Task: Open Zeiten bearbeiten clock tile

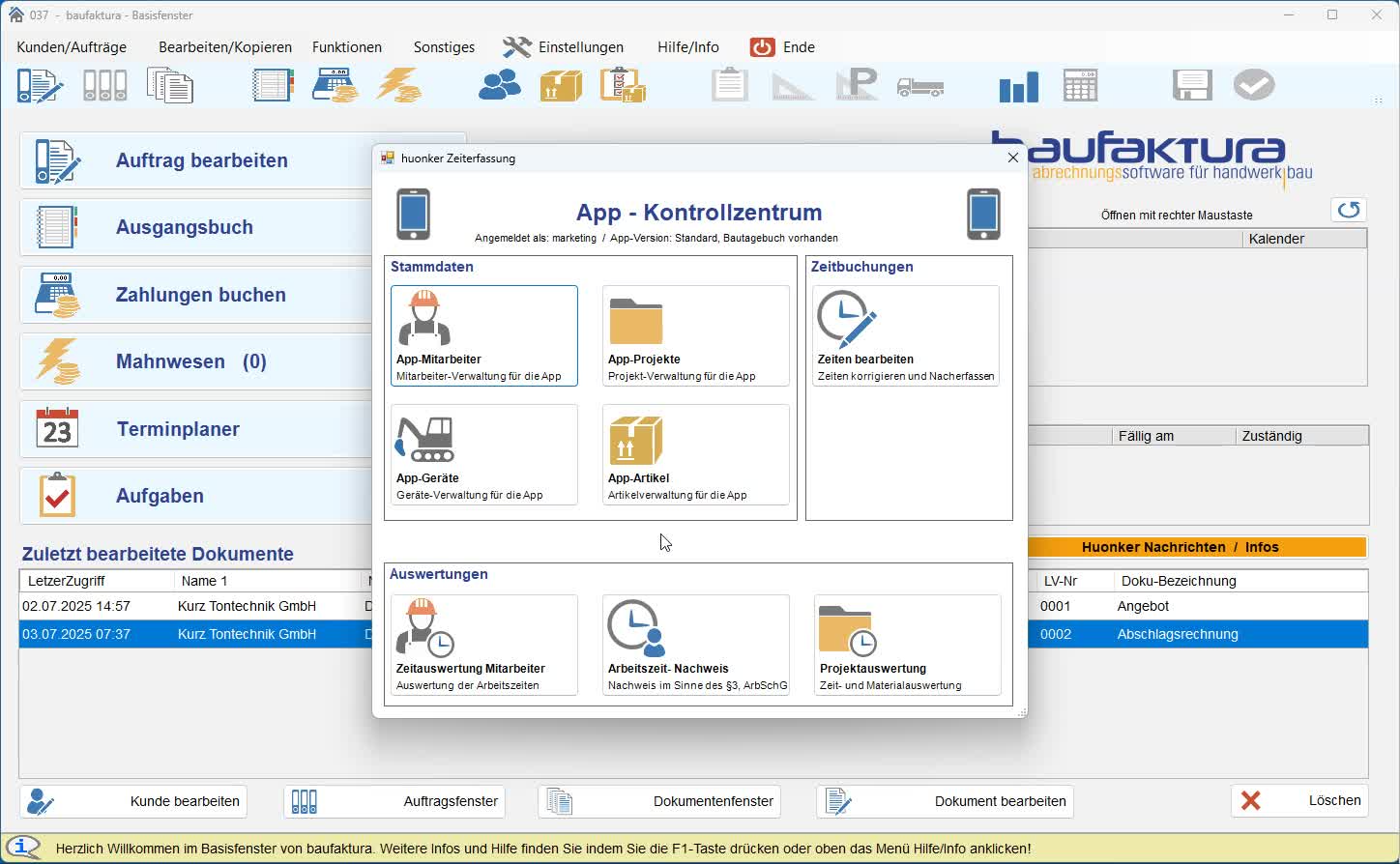Action: [x=905, y=335]
